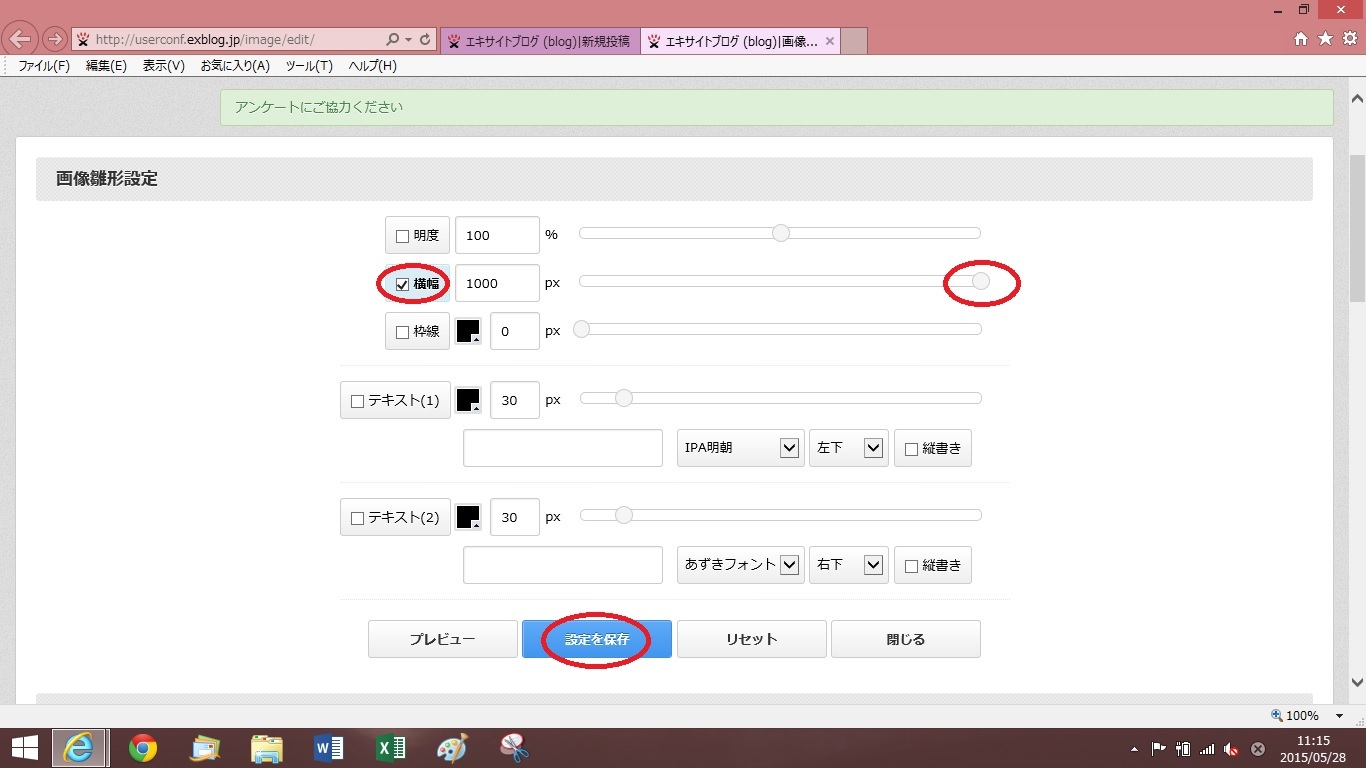Screen dimensions: 1366x768
Task: Open the あずきフォント font dropdown
Action: pos(741,565)
